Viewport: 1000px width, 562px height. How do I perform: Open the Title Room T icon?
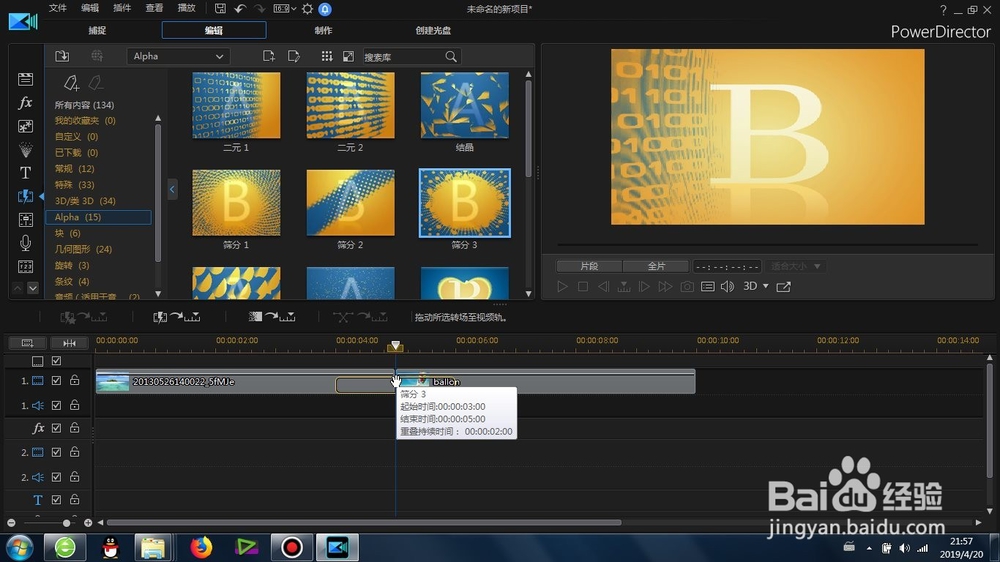tap(26, 173)
